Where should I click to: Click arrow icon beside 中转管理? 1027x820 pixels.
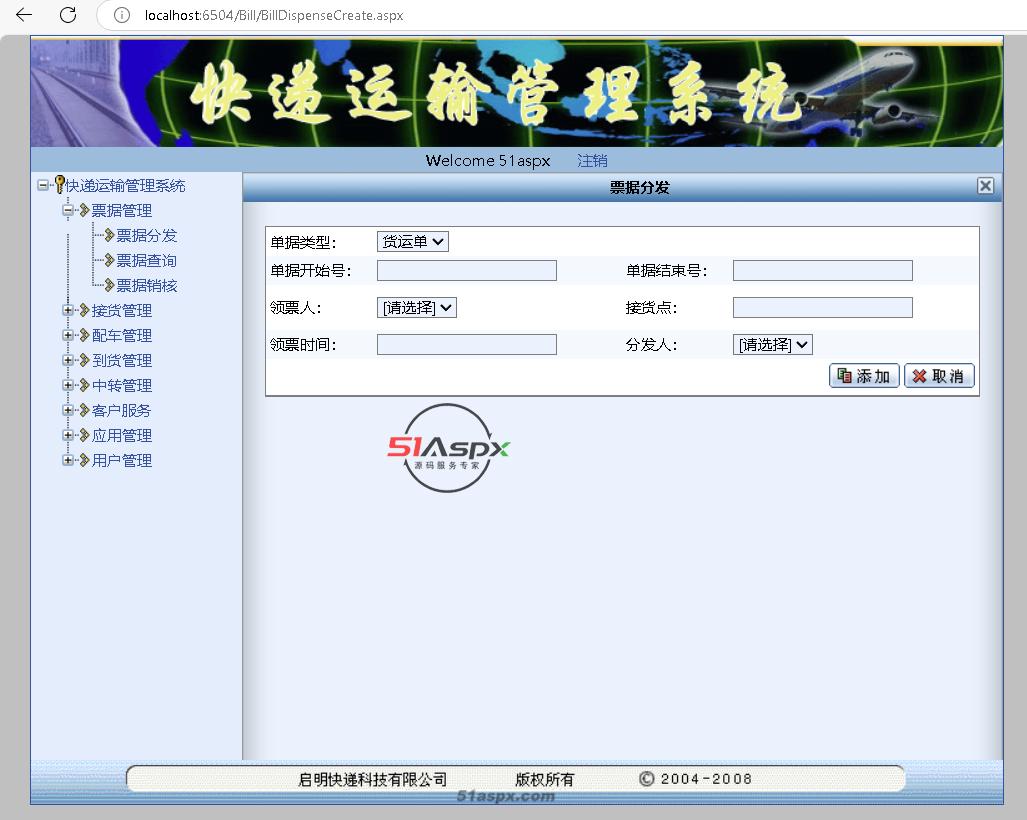84,385
